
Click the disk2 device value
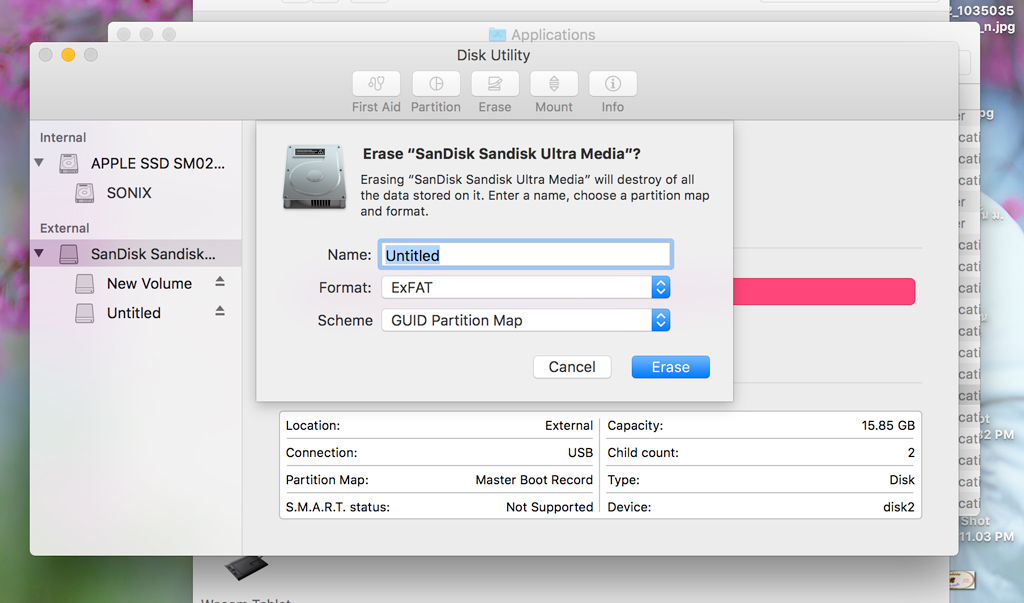pos(899,507)
